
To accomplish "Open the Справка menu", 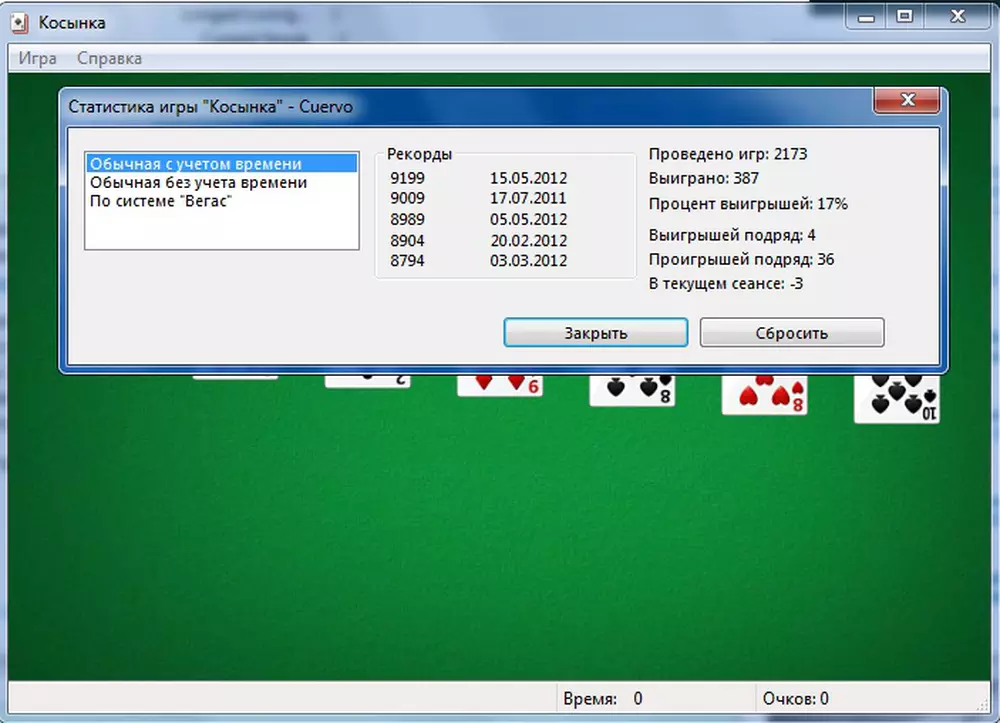I will (109, 58).
